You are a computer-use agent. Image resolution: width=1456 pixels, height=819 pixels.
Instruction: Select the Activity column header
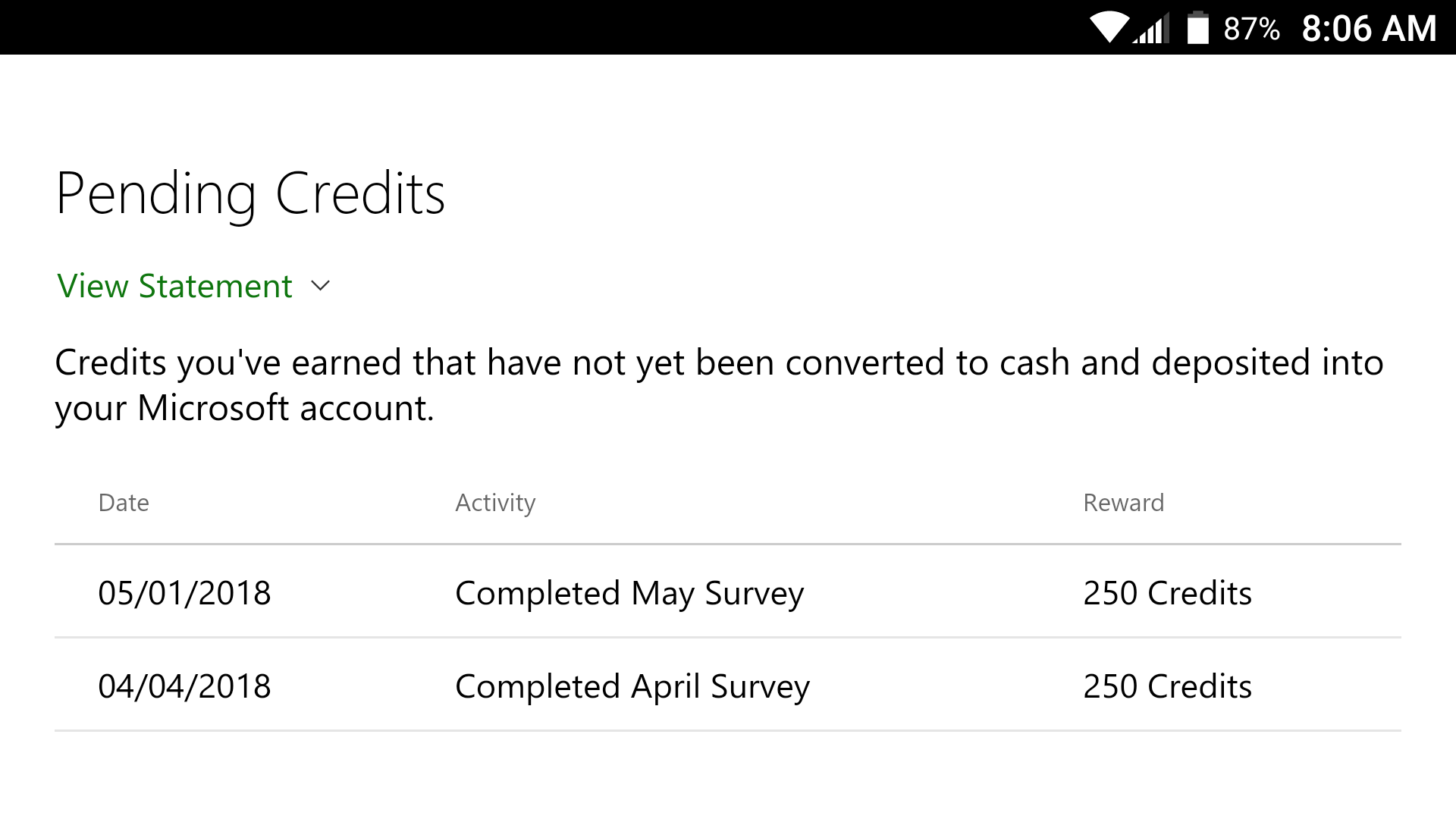(x=495, y=502)
